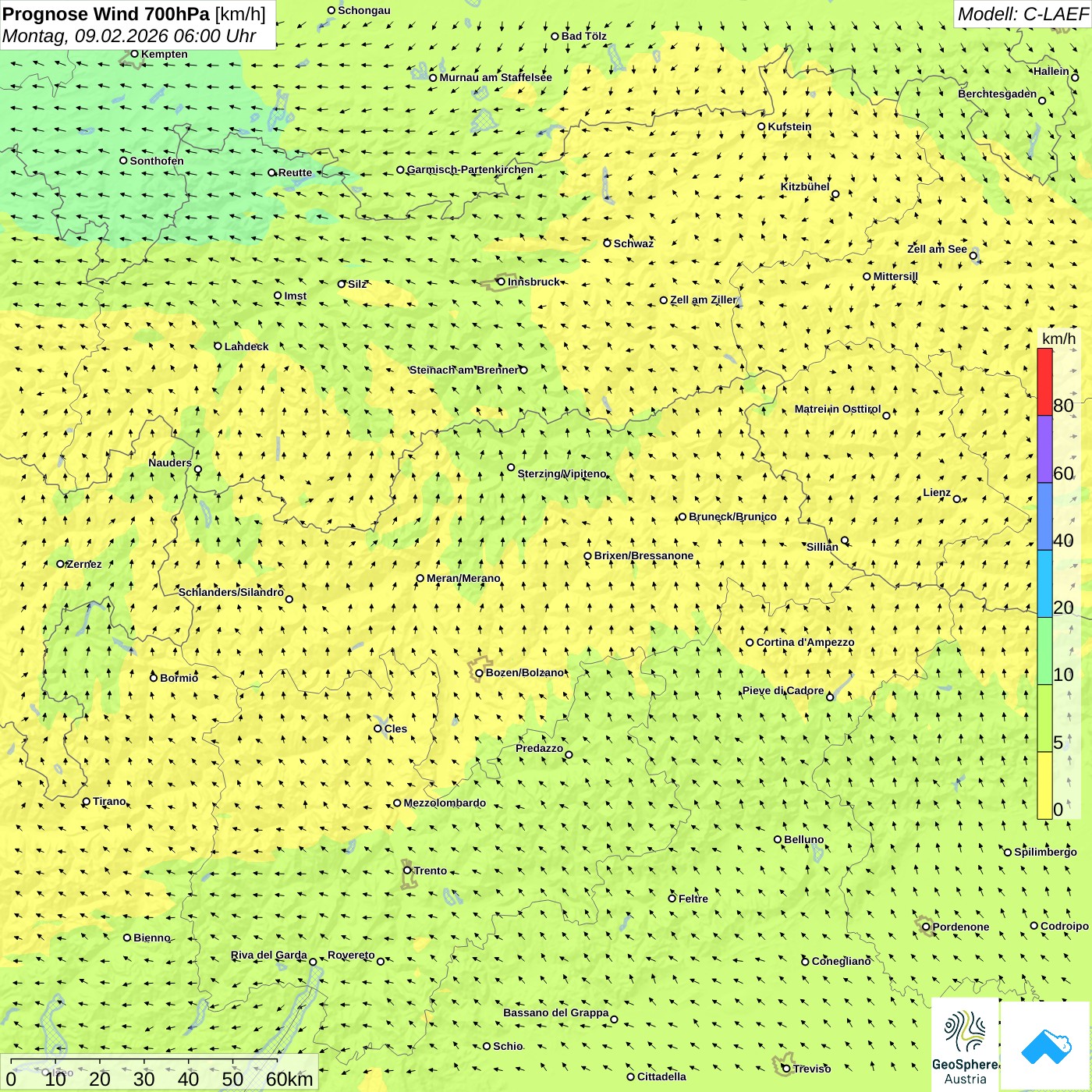The height and width of the screenshot is (1092, 1092).
Task: Click the 'Reutte' label
Action: 295,172
